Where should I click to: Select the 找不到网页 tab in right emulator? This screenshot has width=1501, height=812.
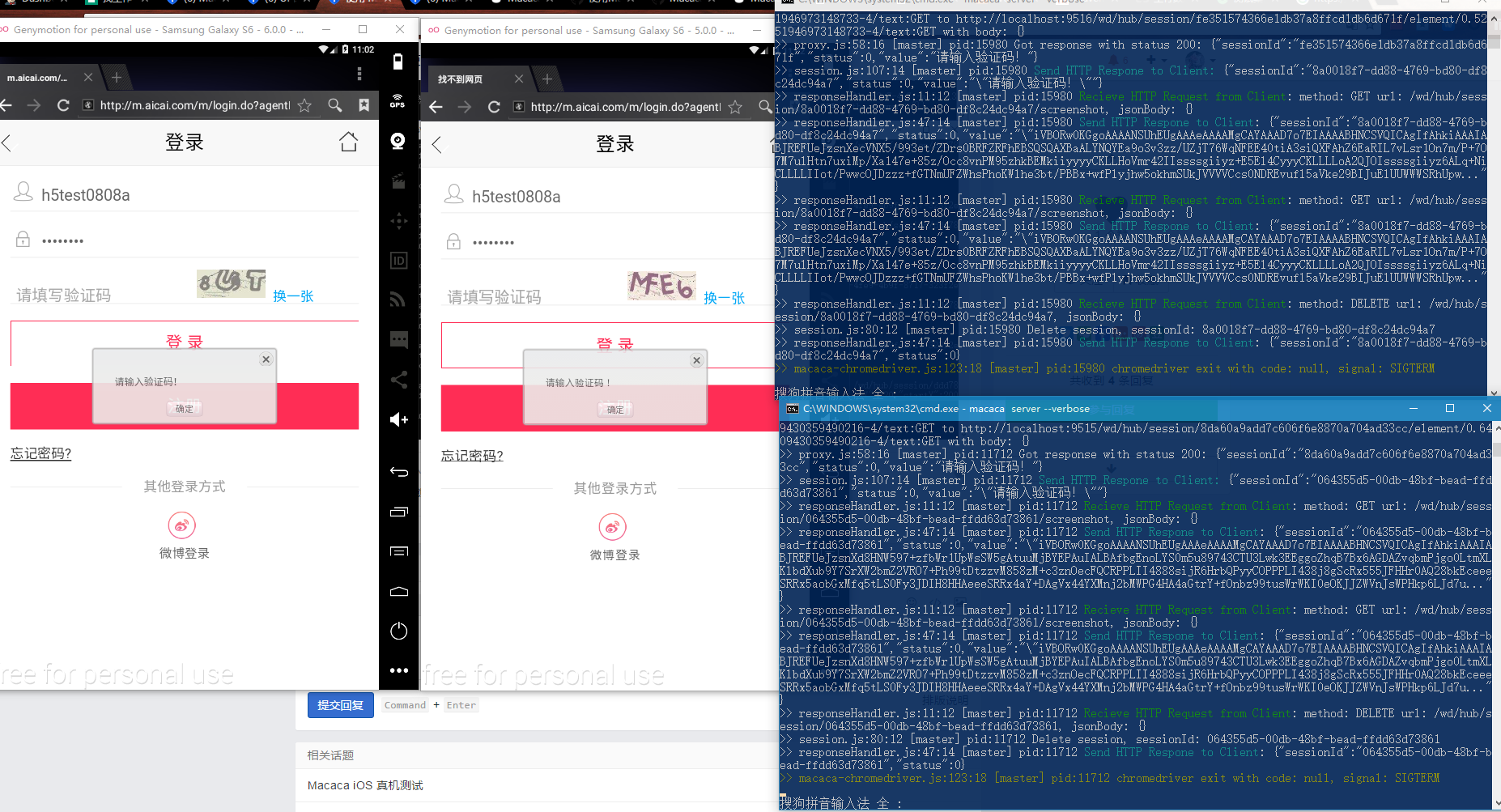tap(460, 79)
